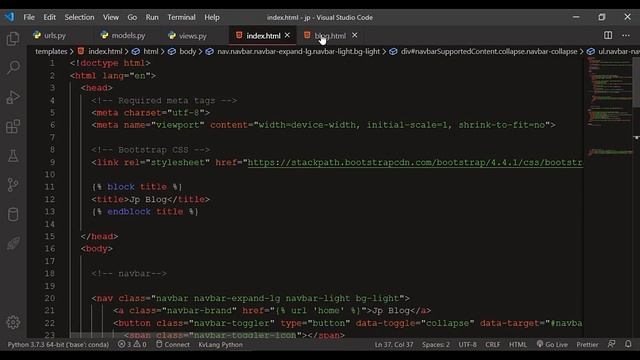Click line number 12 in gutter
640x360 pixels.
tap(49, 199)
